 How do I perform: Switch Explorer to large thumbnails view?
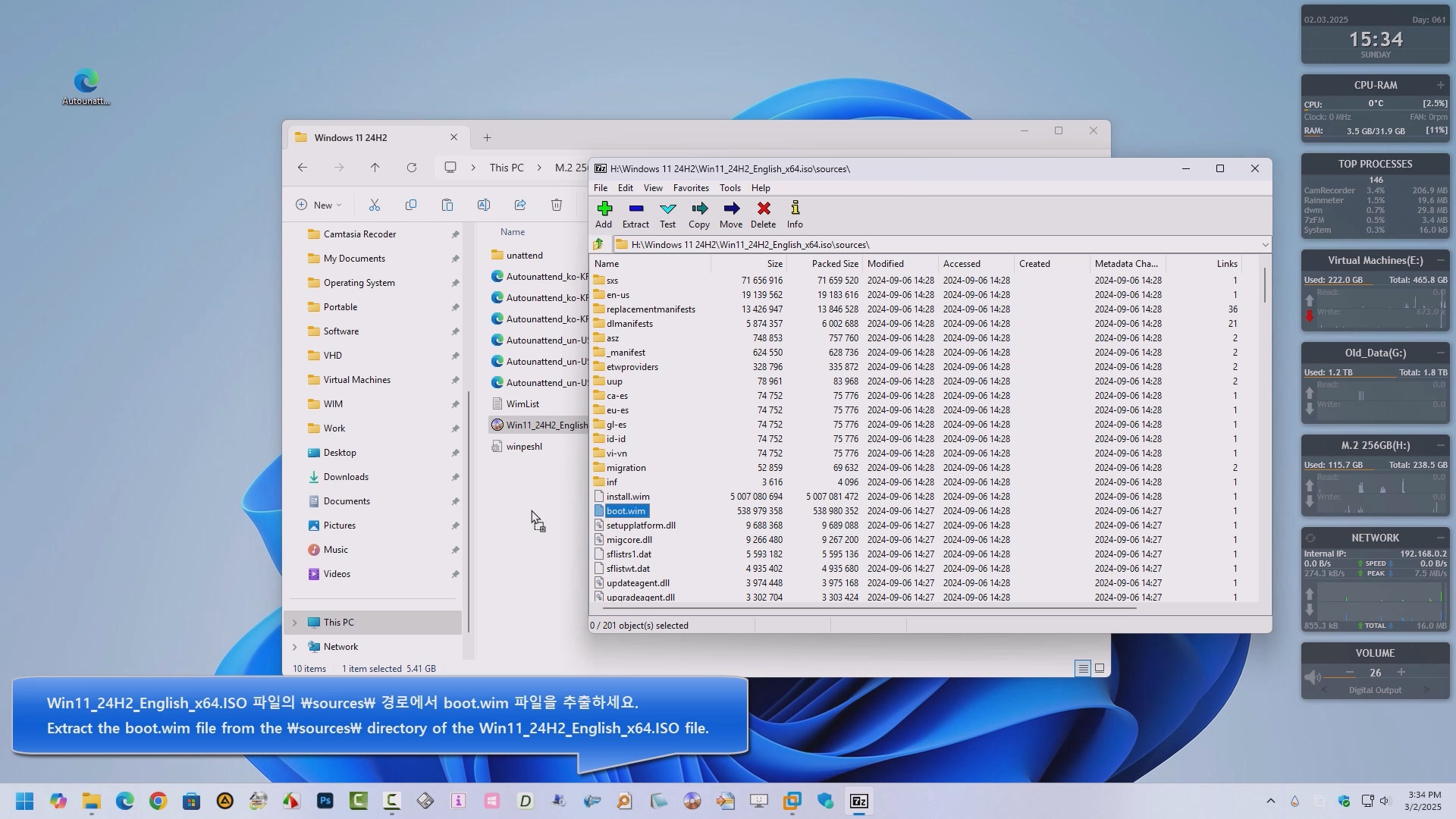tap(1100, 668)
